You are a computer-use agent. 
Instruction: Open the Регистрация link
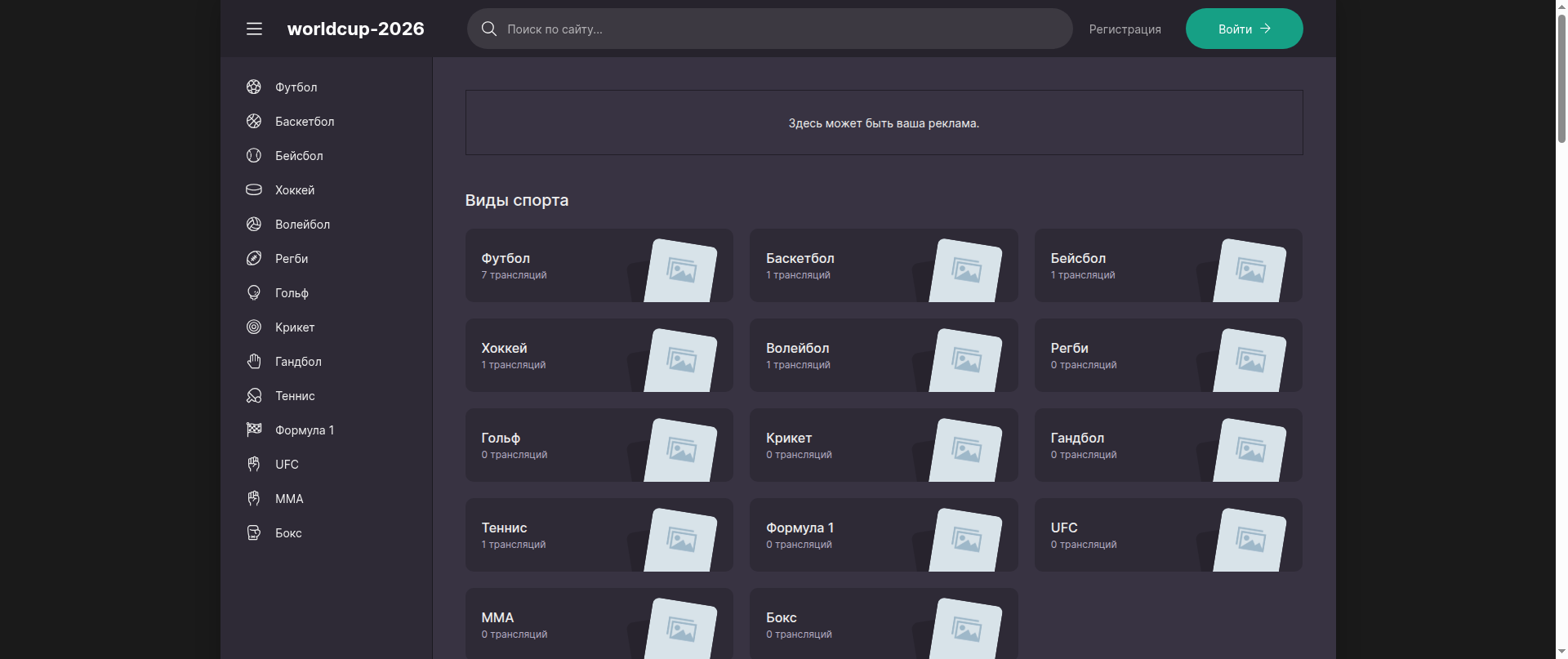pyautogui.click(x=1125, y=29)
